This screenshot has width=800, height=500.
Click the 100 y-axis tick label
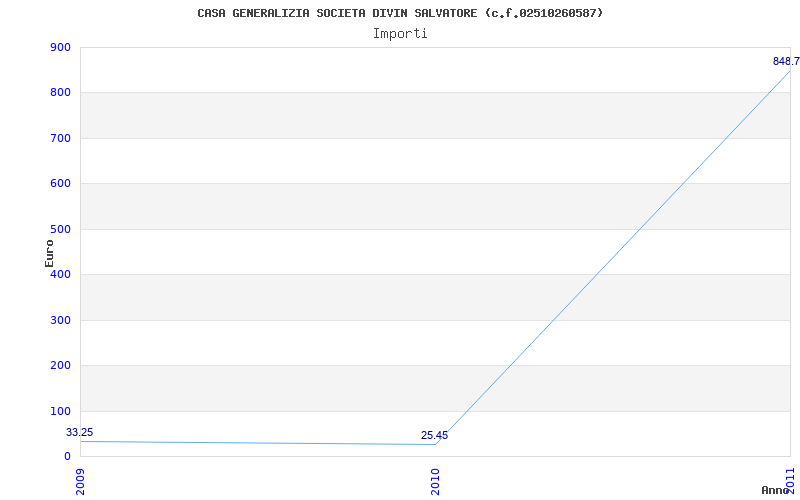(x=60, y=411)
